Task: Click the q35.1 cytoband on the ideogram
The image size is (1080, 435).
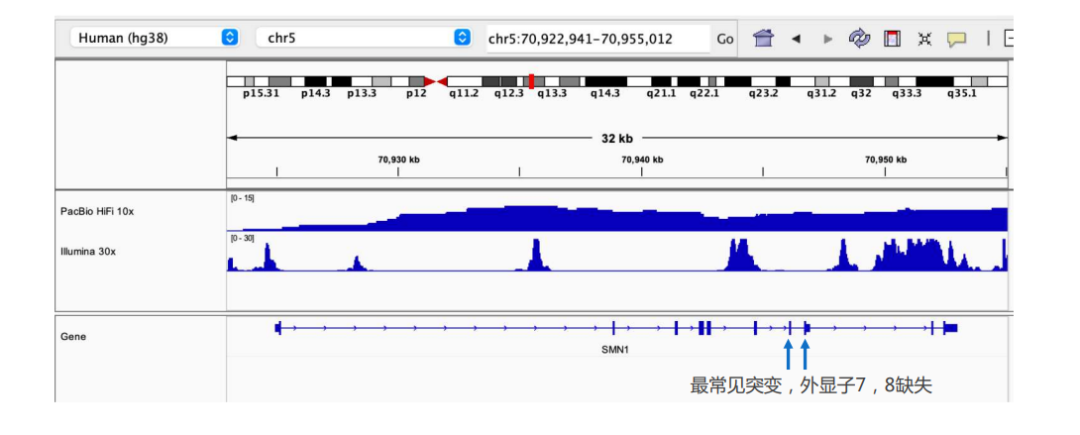Action: (962, 94)
